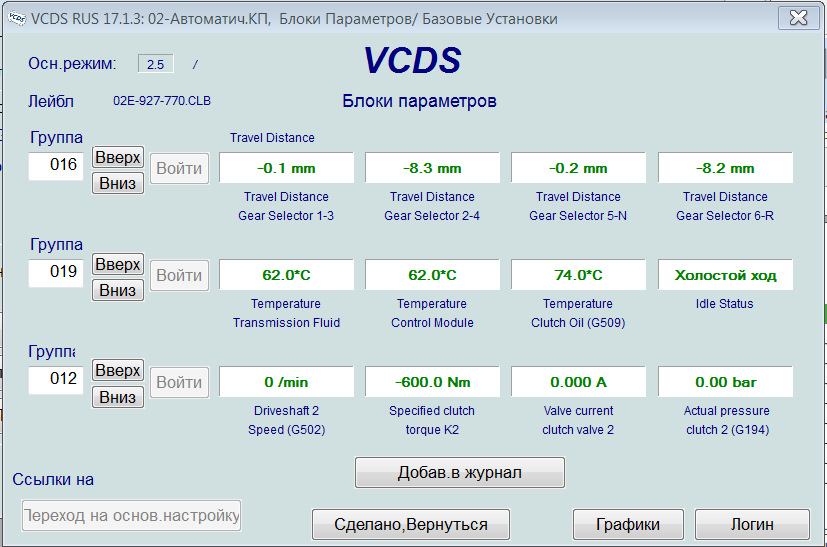827x547 pixels.
Task: Click the 0.00 bar pressure value
Action: 725,382
